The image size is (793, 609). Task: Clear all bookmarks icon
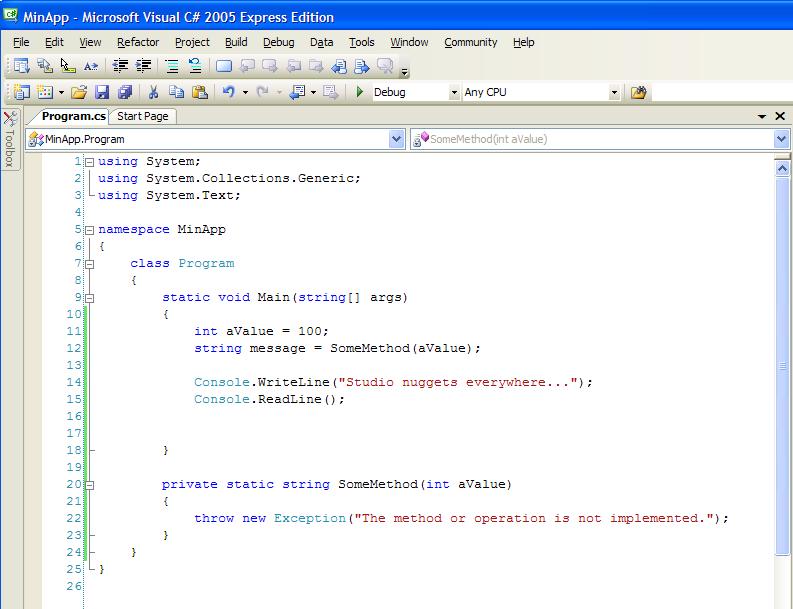click(x=385, y=66)
